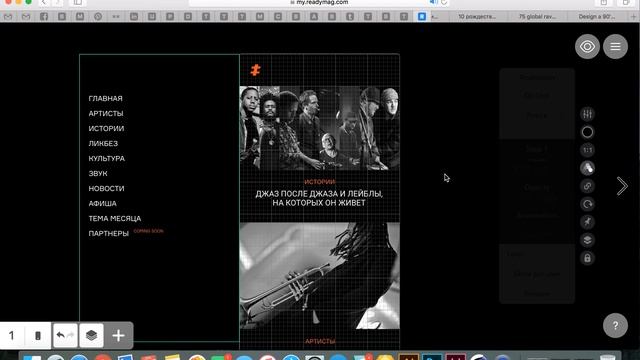Open a new Safari tab with plus
640x360 pixels.
[634, 17]
